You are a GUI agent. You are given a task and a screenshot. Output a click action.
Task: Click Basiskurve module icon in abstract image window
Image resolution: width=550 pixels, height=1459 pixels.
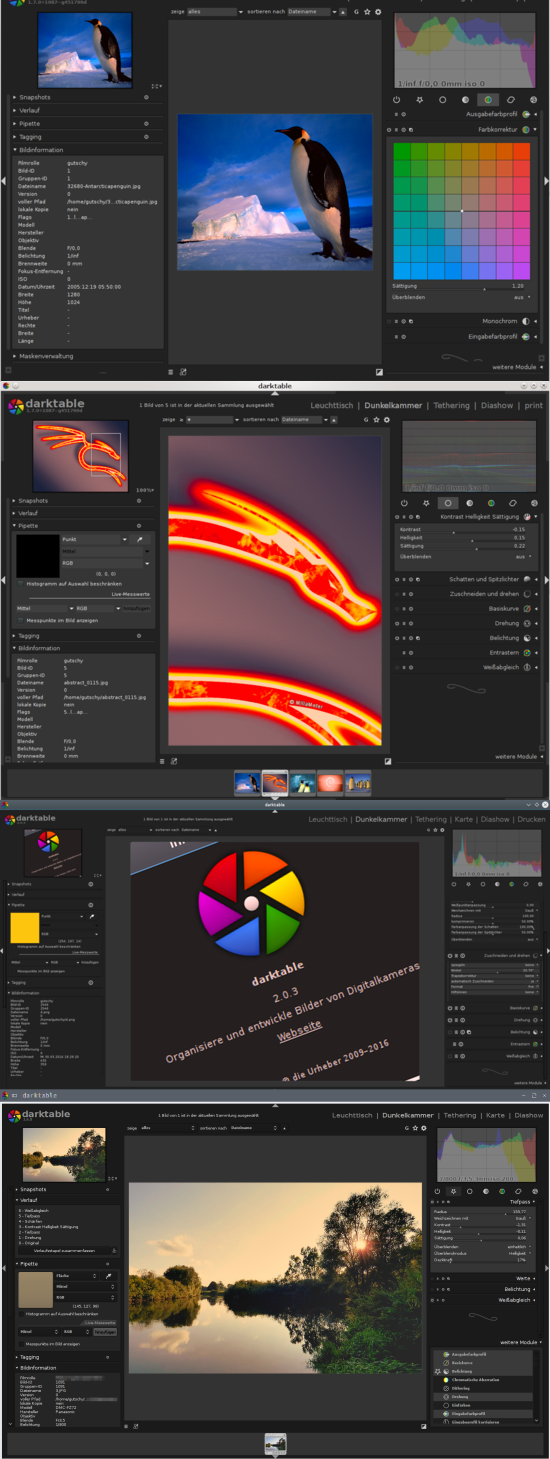[x=526, y=608]
